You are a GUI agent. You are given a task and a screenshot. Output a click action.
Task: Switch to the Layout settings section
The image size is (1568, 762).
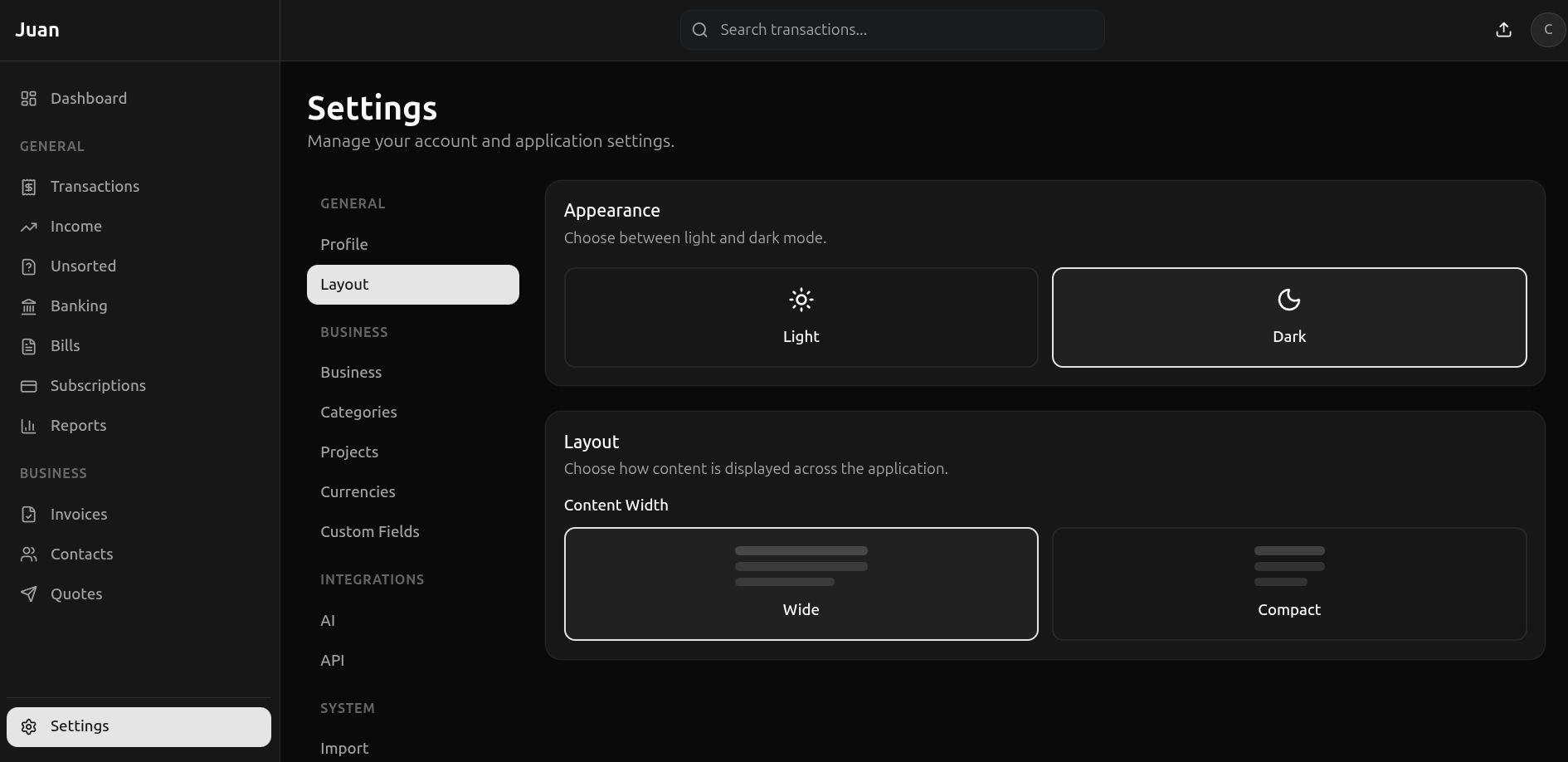[344, 284]
